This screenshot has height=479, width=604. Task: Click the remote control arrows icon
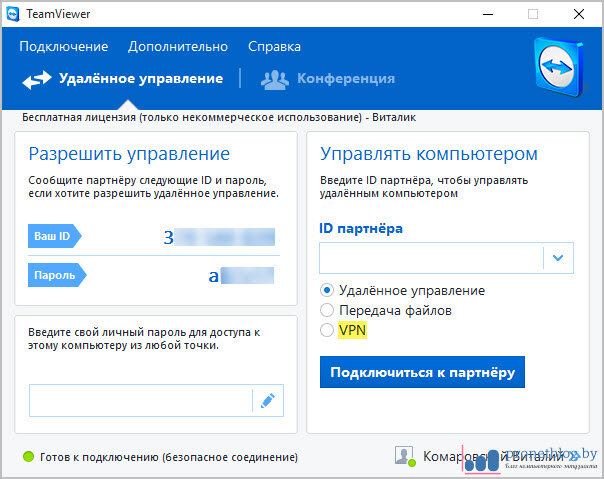[37, 79]
